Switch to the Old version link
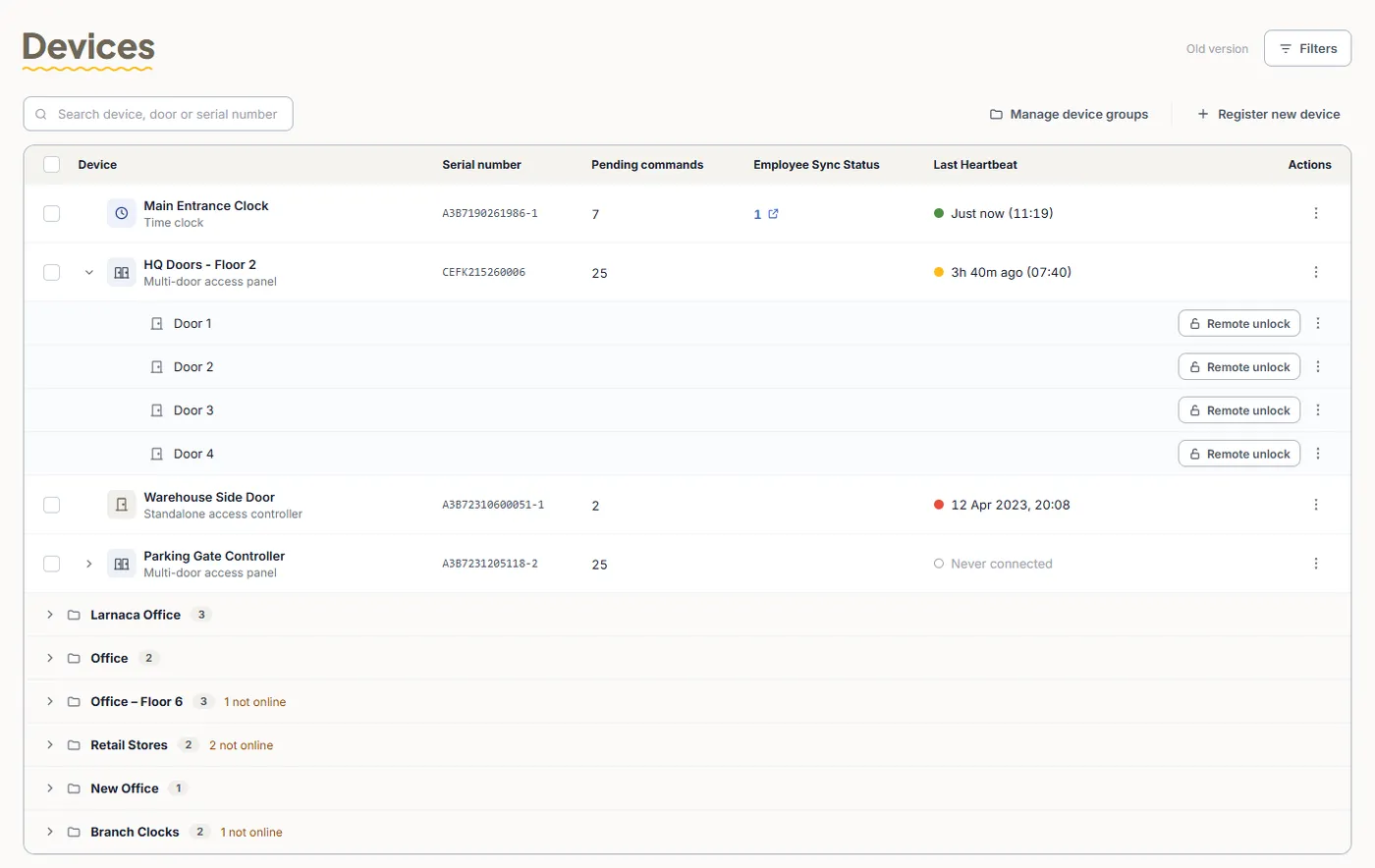The height and width of the screenshot is (868, 1375). 1217,49
